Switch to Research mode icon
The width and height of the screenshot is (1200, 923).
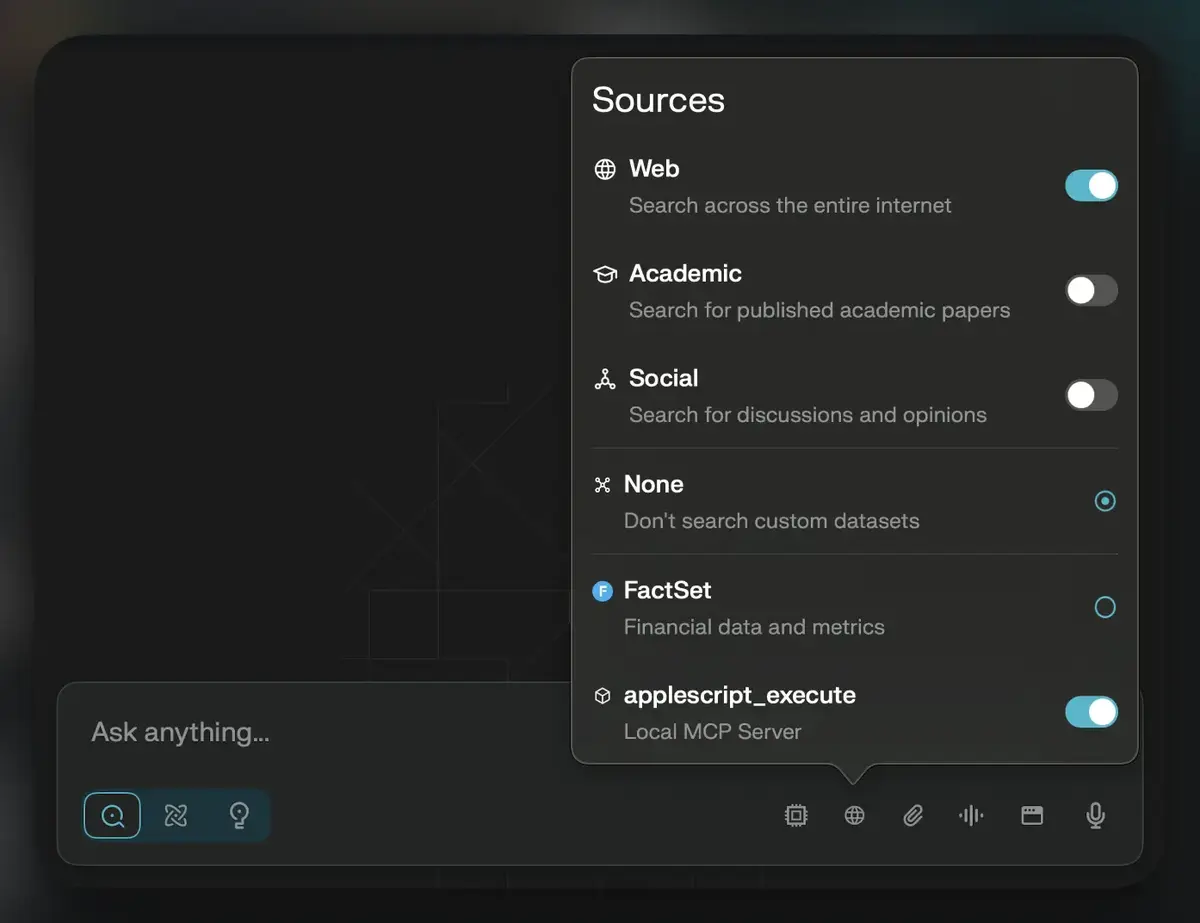(x=176, y=815)
